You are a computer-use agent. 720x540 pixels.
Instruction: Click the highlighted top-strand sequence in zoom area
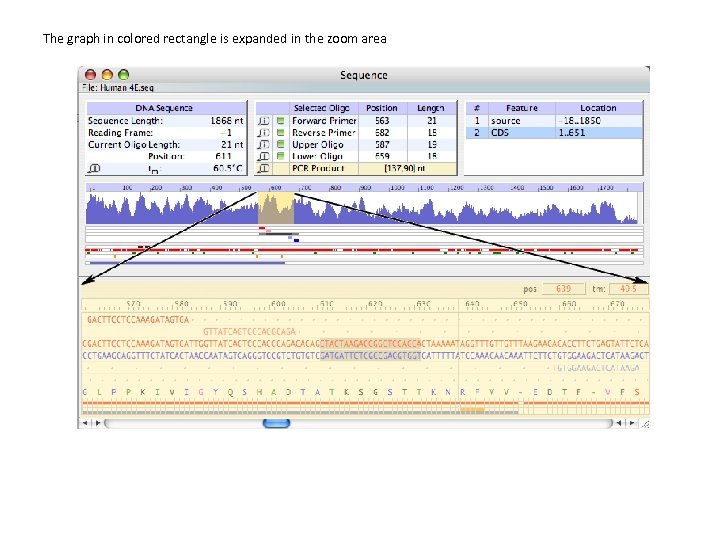(370, 343)
